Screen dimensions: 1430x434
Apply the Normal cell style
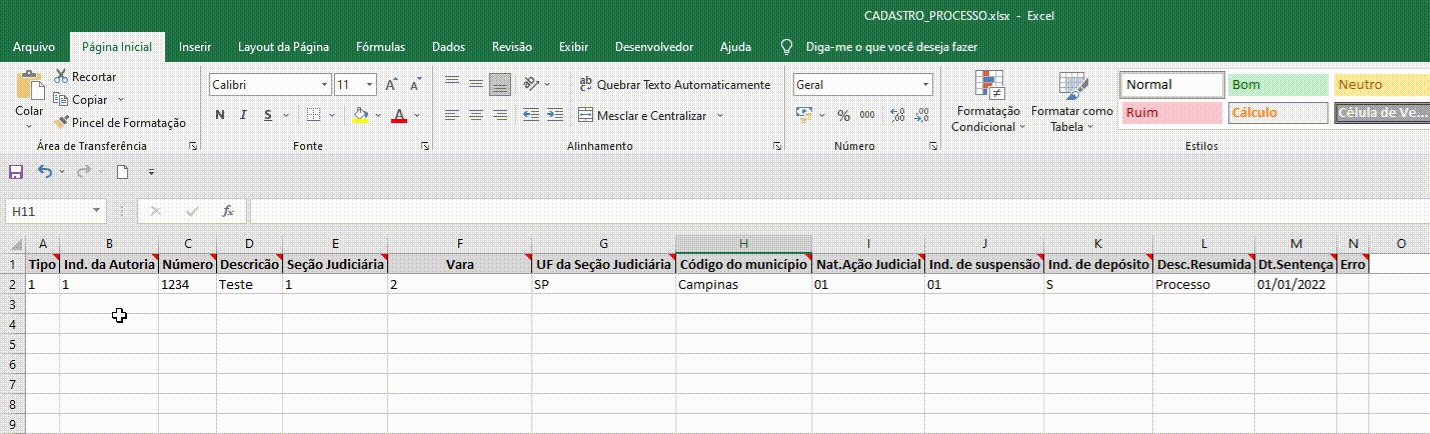[x=1172, y=85]
